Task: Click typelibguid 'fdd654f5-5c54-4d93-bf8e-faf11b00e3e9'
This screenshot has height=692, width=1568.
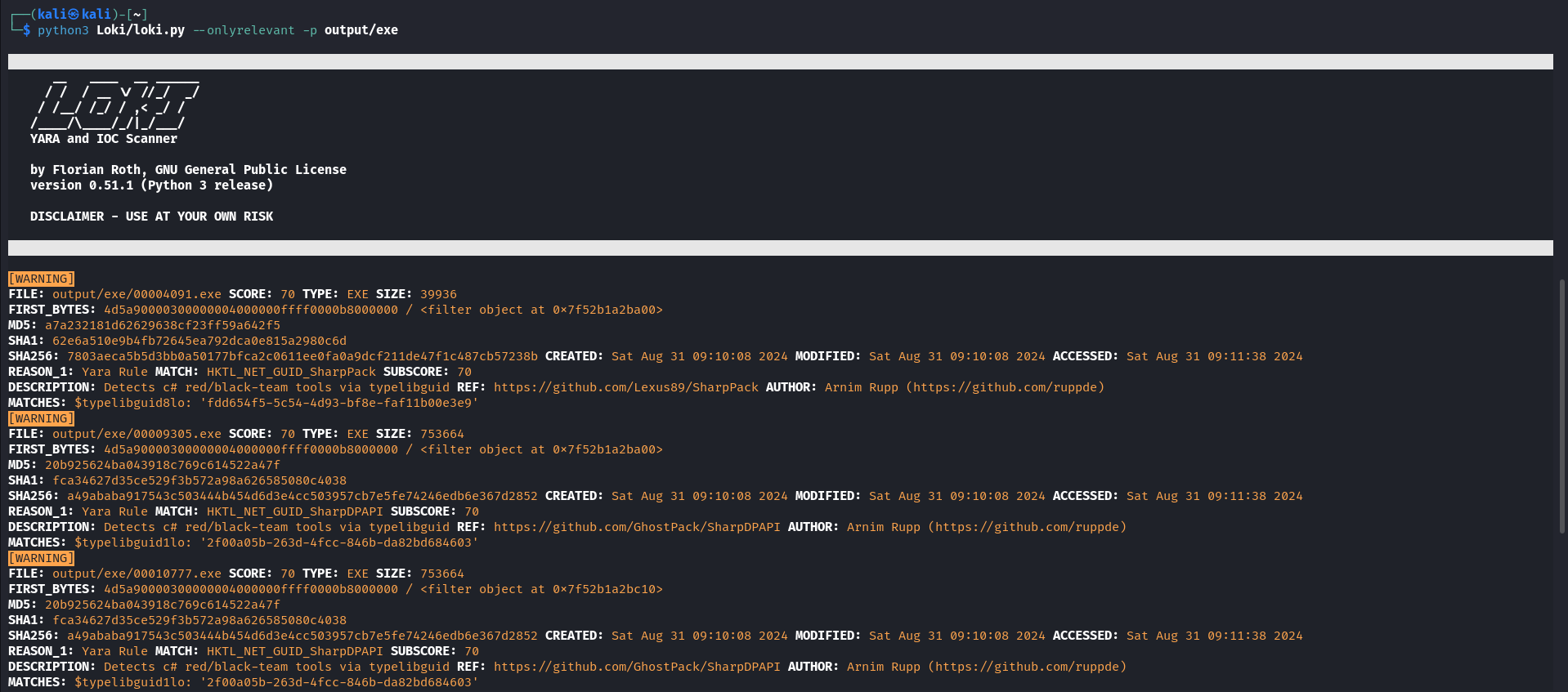Action: (339, 403)
